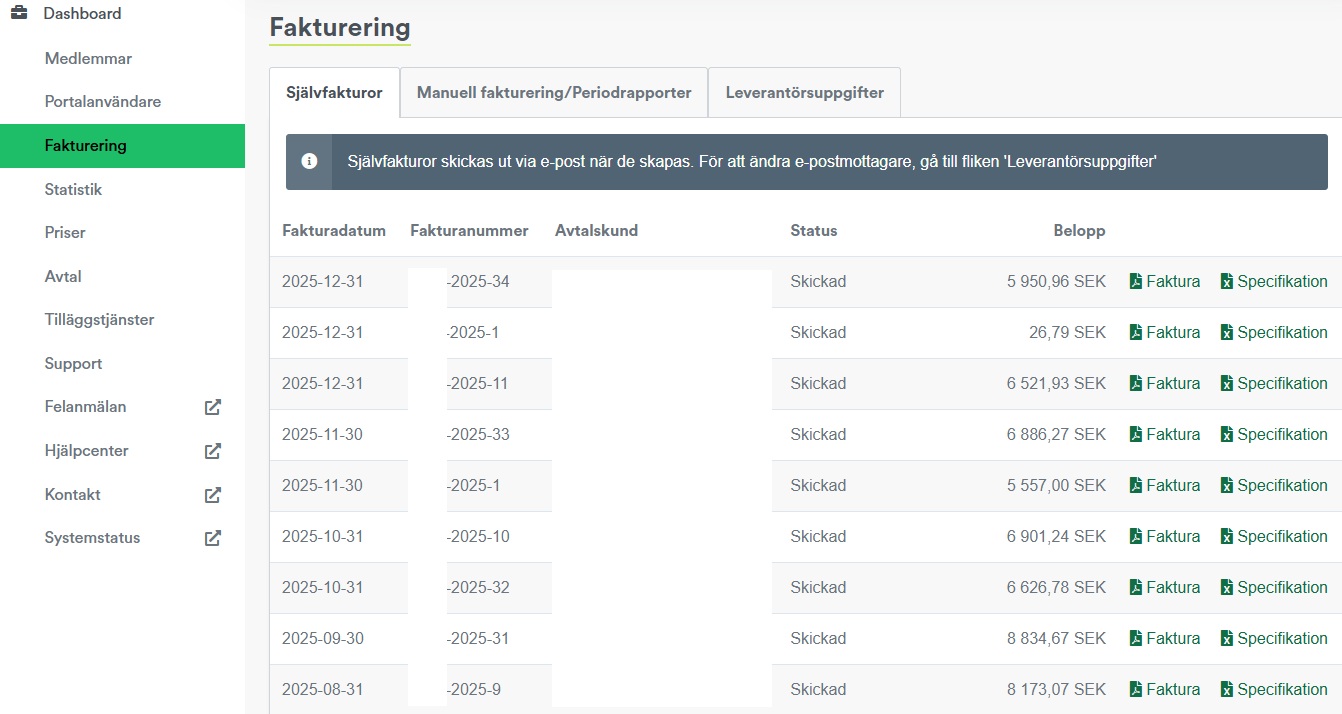1342x714 pixels.
Task: Click the info icon in the banner
Action: (x=310, y=162)
